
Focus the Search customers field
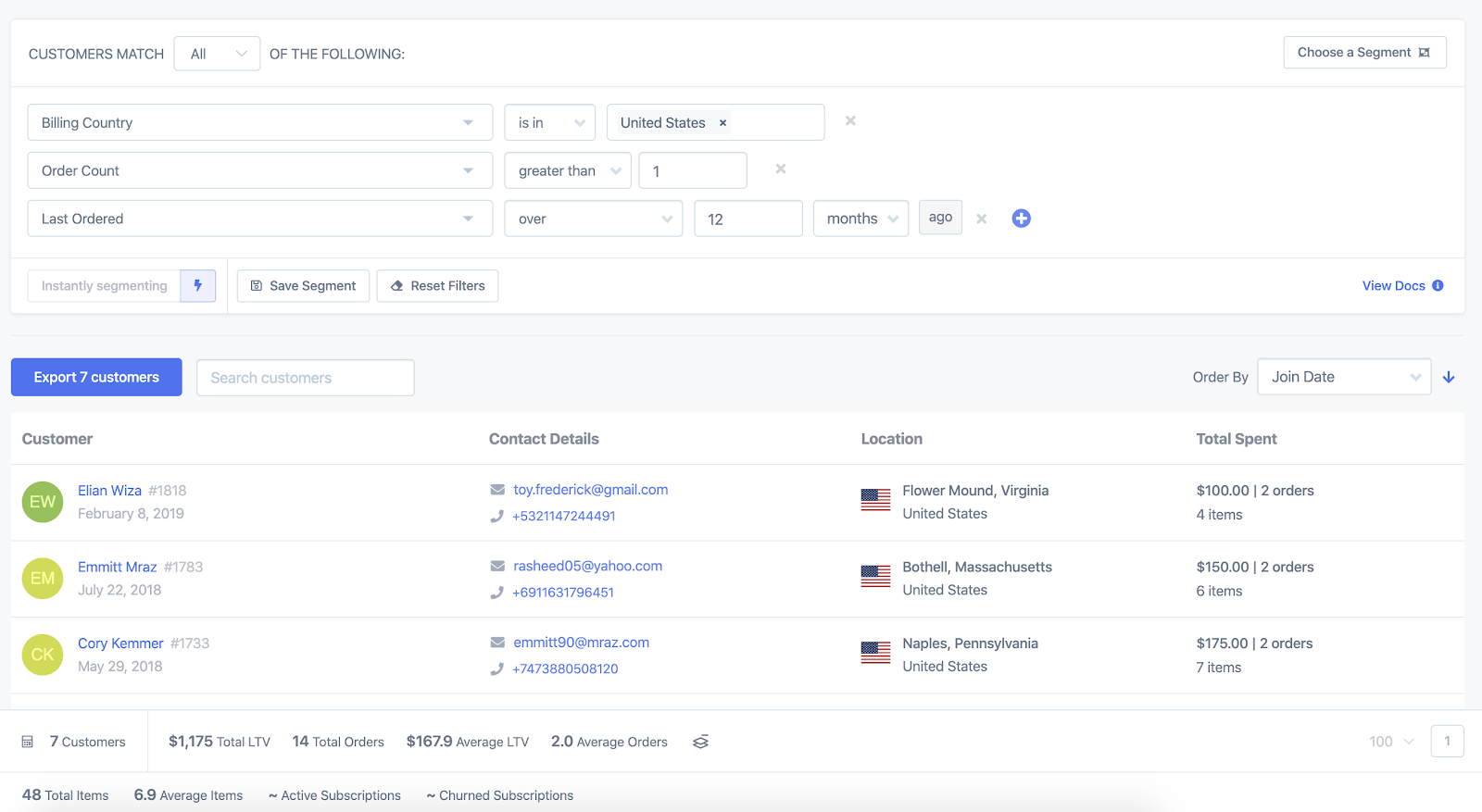coord(305,378)
